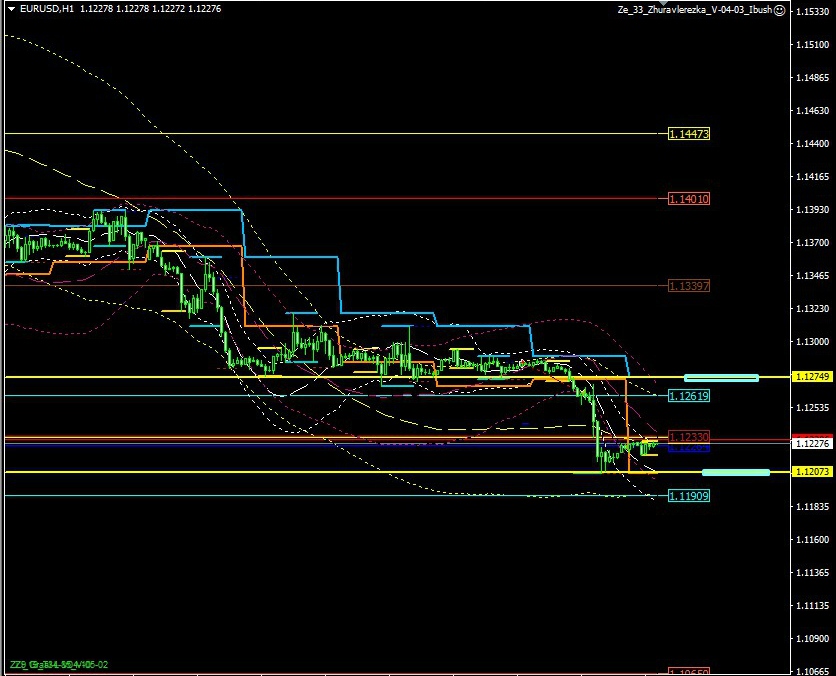Select the 1.14473 yellow price level label
This screenshot has width=836, height=676.
(x=688, y=133)
